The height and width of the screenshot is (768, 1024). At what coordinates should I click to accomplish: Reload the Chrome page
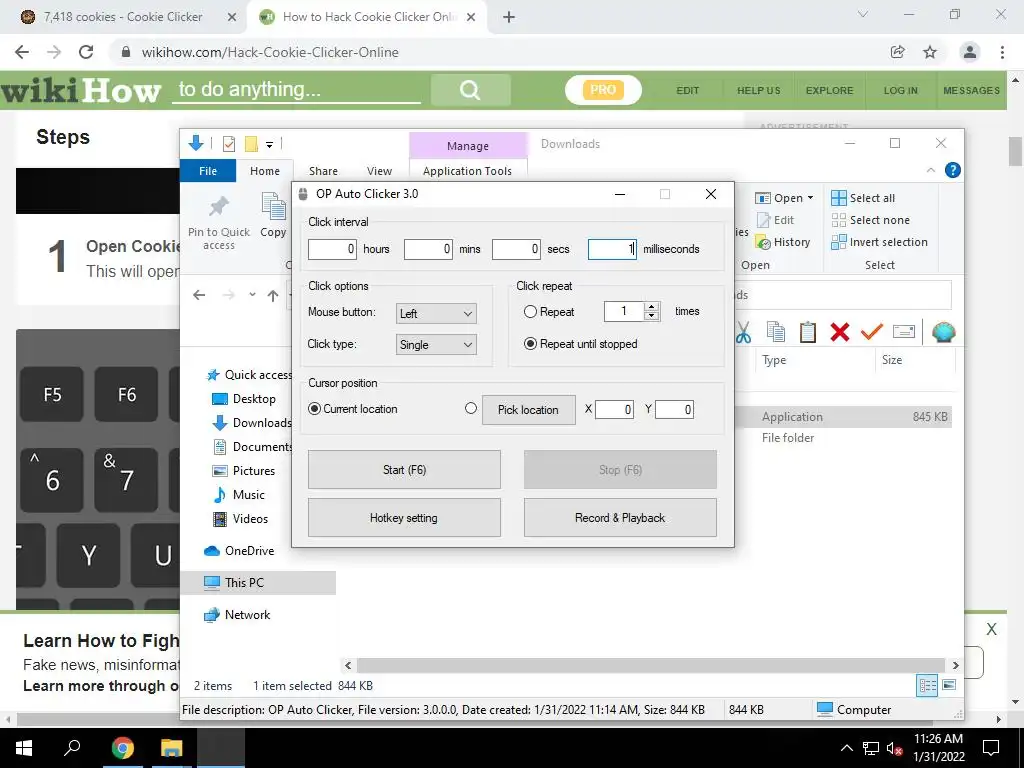point(86,52)
